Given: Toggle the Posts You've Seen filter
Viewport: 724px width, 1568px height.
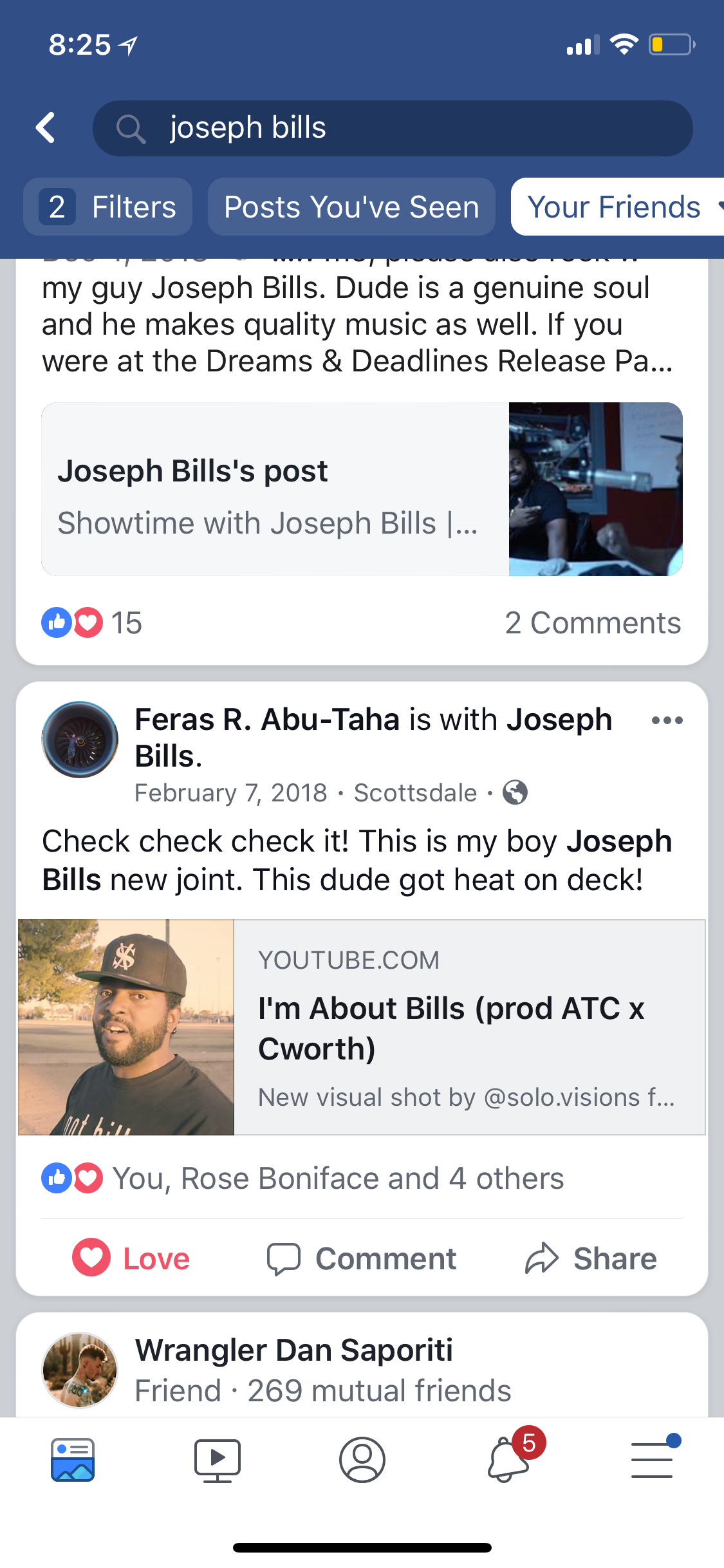Looking at the screenshot, I should (x=351, y=207).
